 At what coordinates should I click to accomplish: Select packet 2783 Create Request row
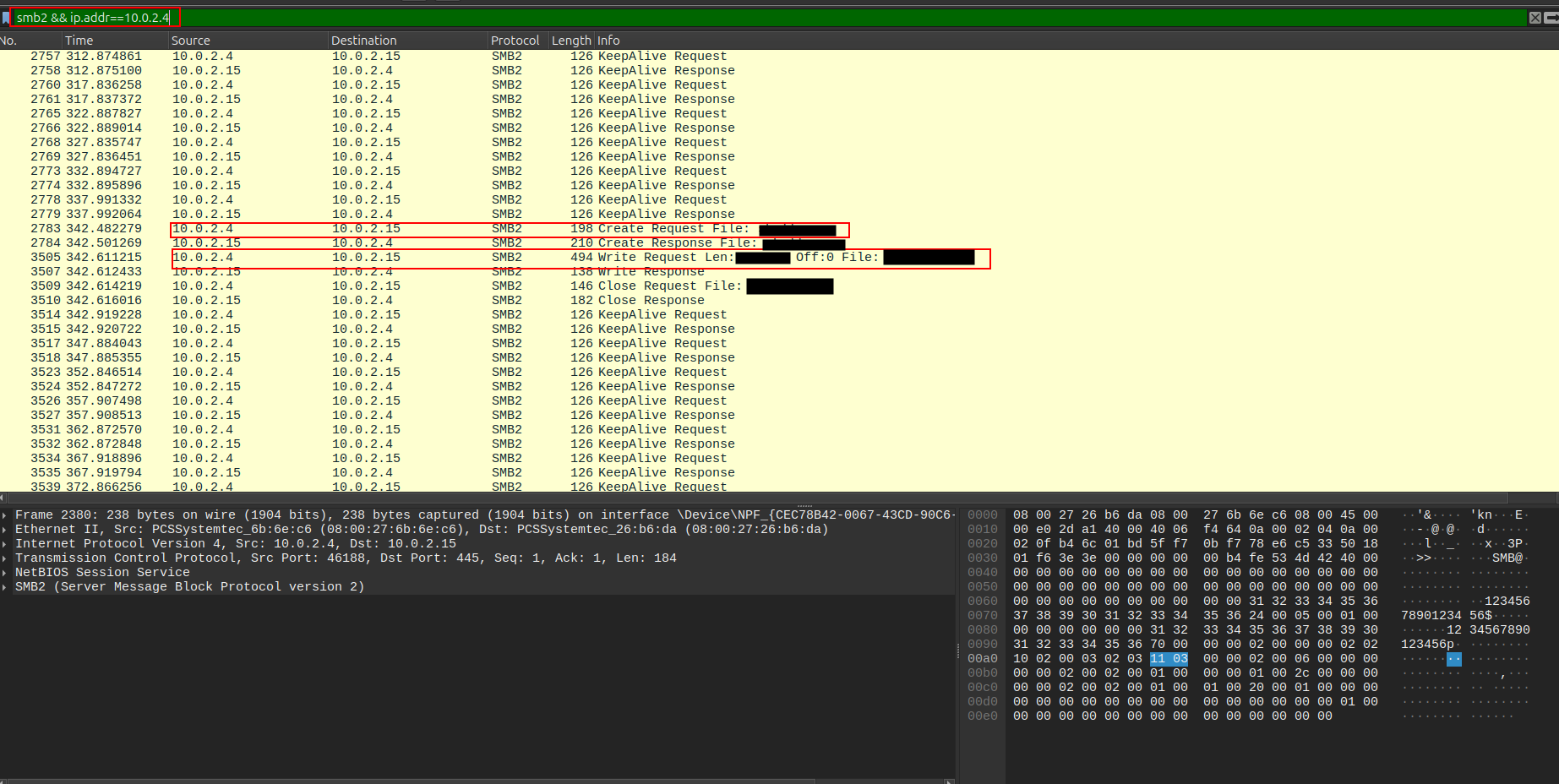pos(507,229)
